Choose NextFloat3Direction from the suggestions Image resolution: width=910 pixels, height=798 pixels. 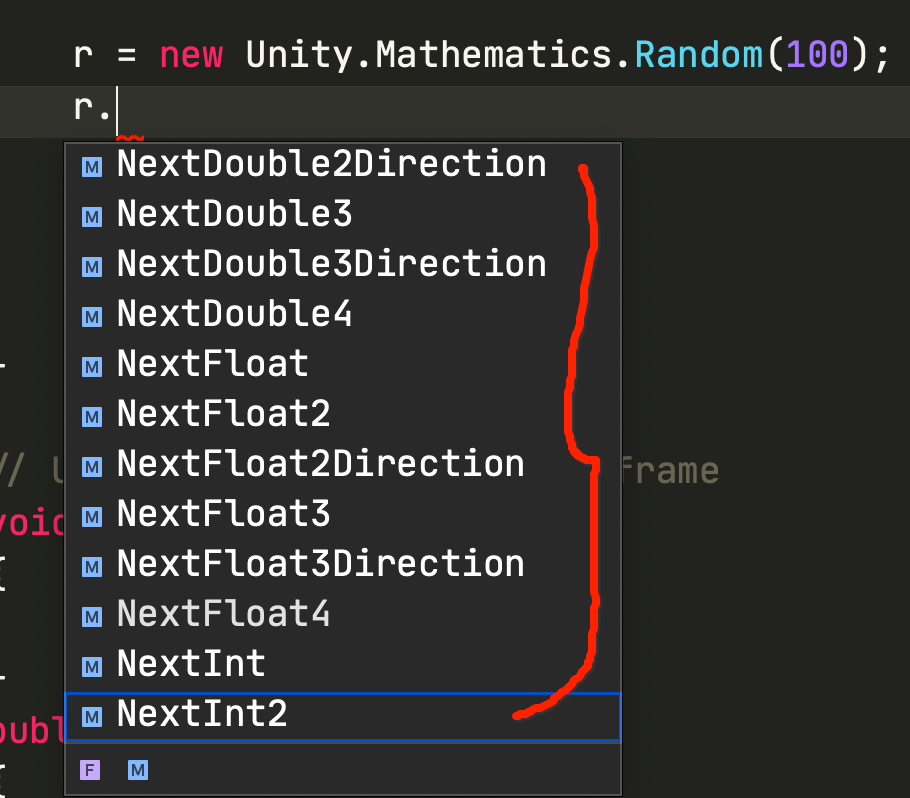[320, 564]
